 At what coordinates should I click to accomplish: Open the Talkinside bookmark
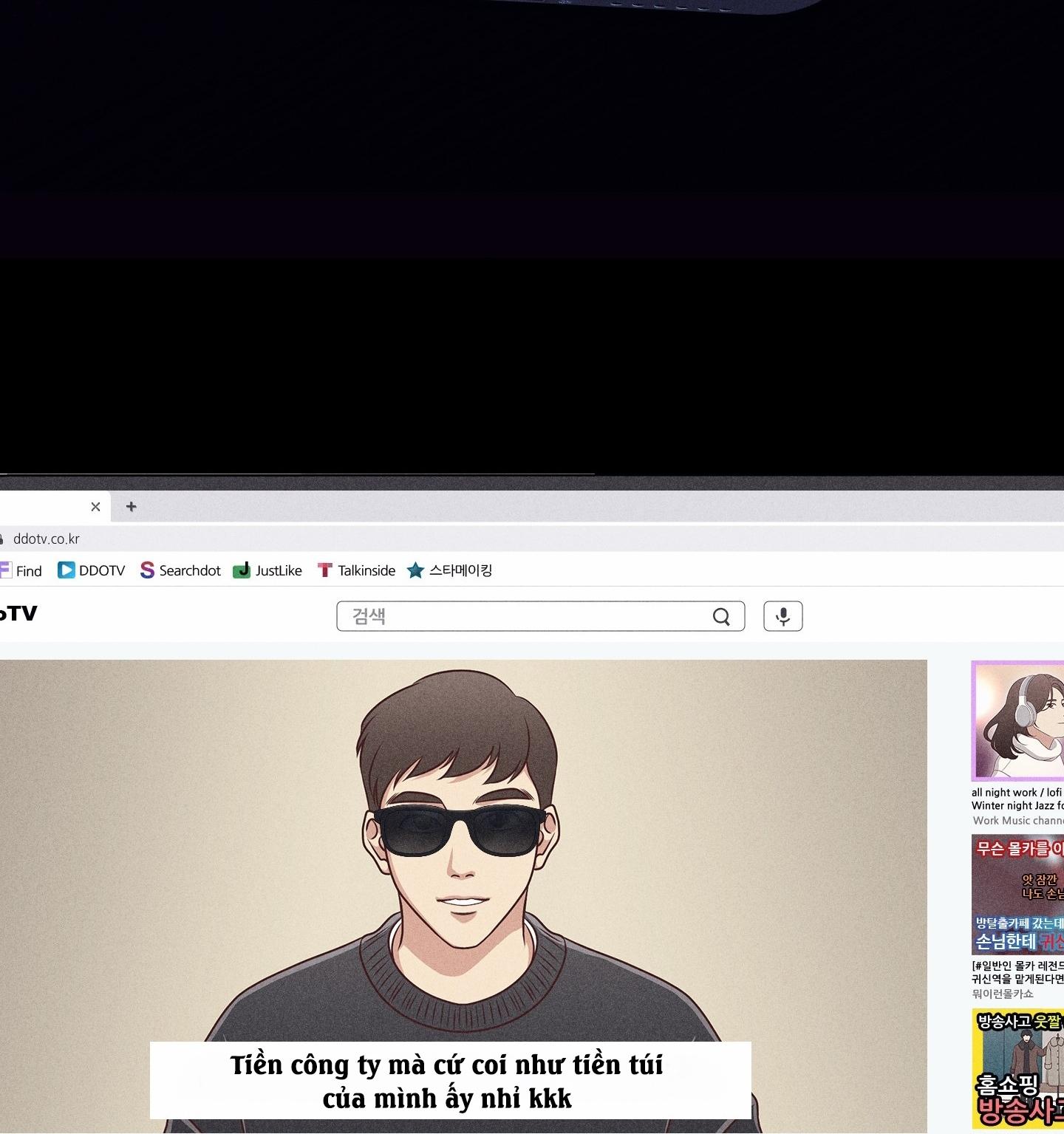(357, 570)
